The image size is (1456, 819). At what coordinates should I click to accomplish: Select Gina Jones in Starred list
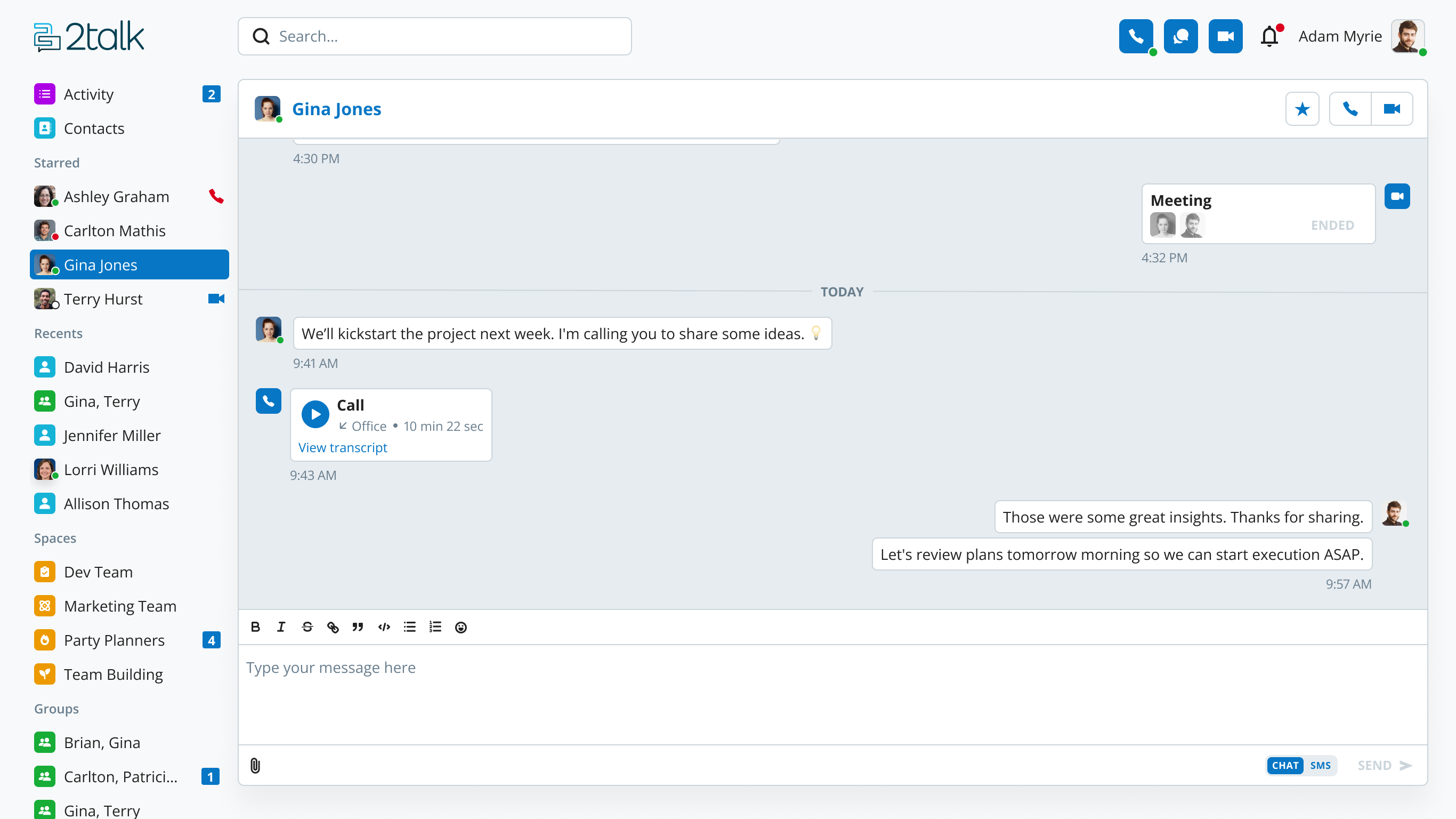pos(129,264)
